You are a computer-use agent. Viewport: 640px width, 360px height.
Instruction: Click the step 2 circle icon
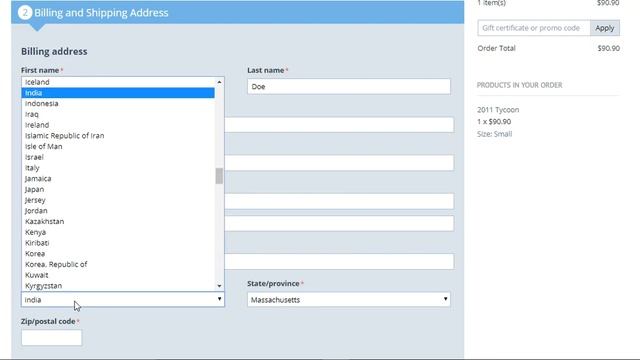point(25,13)
